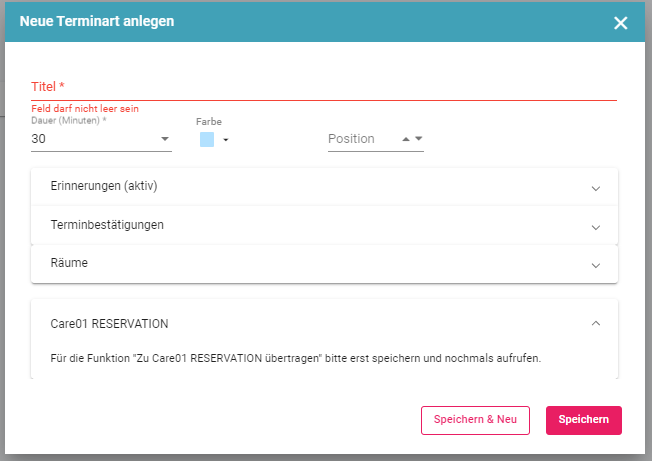Click the Position input field
This screenshot has height=461, width=652.
(362, 139)
